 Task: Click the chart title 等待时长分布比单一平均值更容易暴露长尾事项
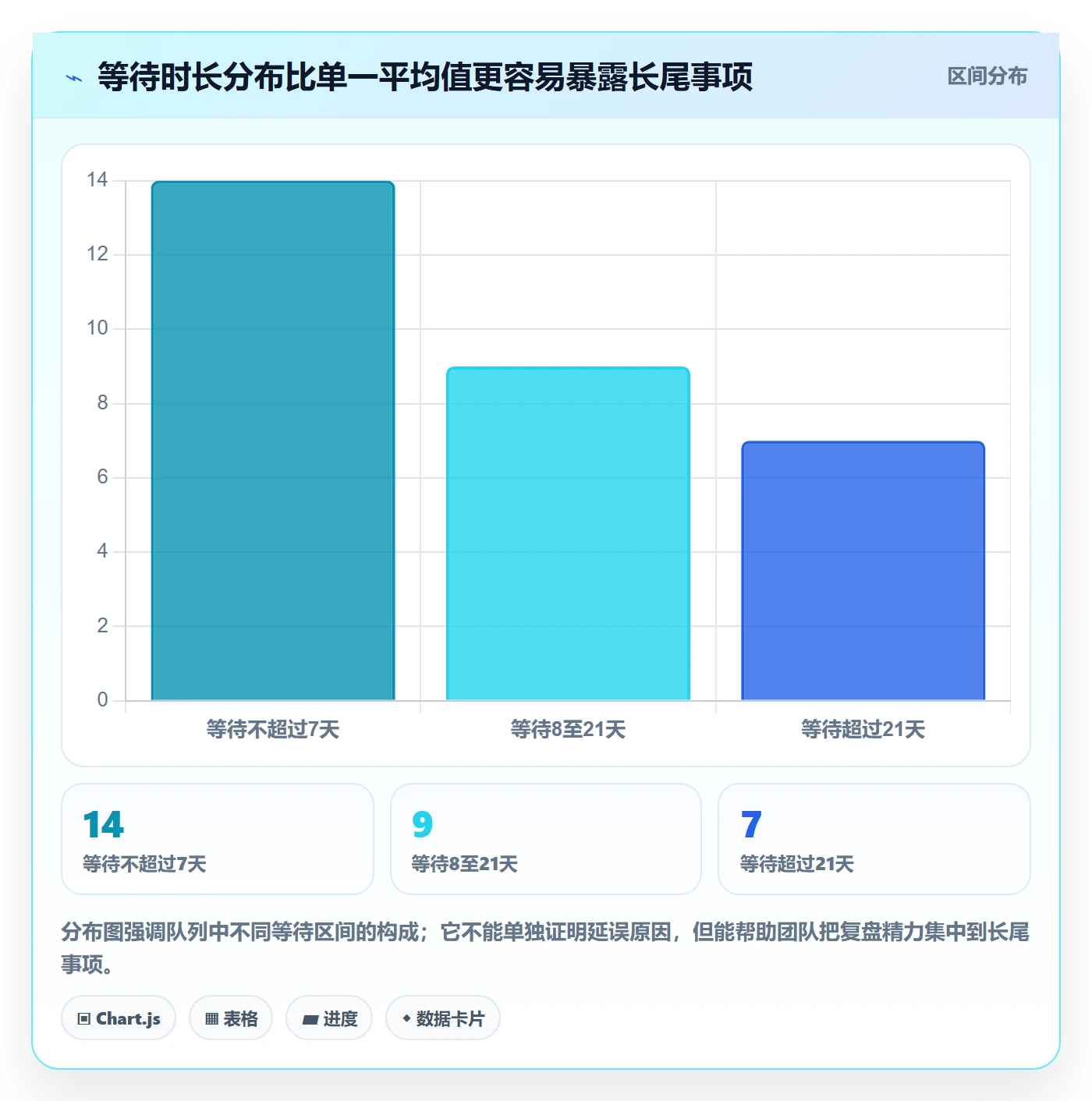425,77
